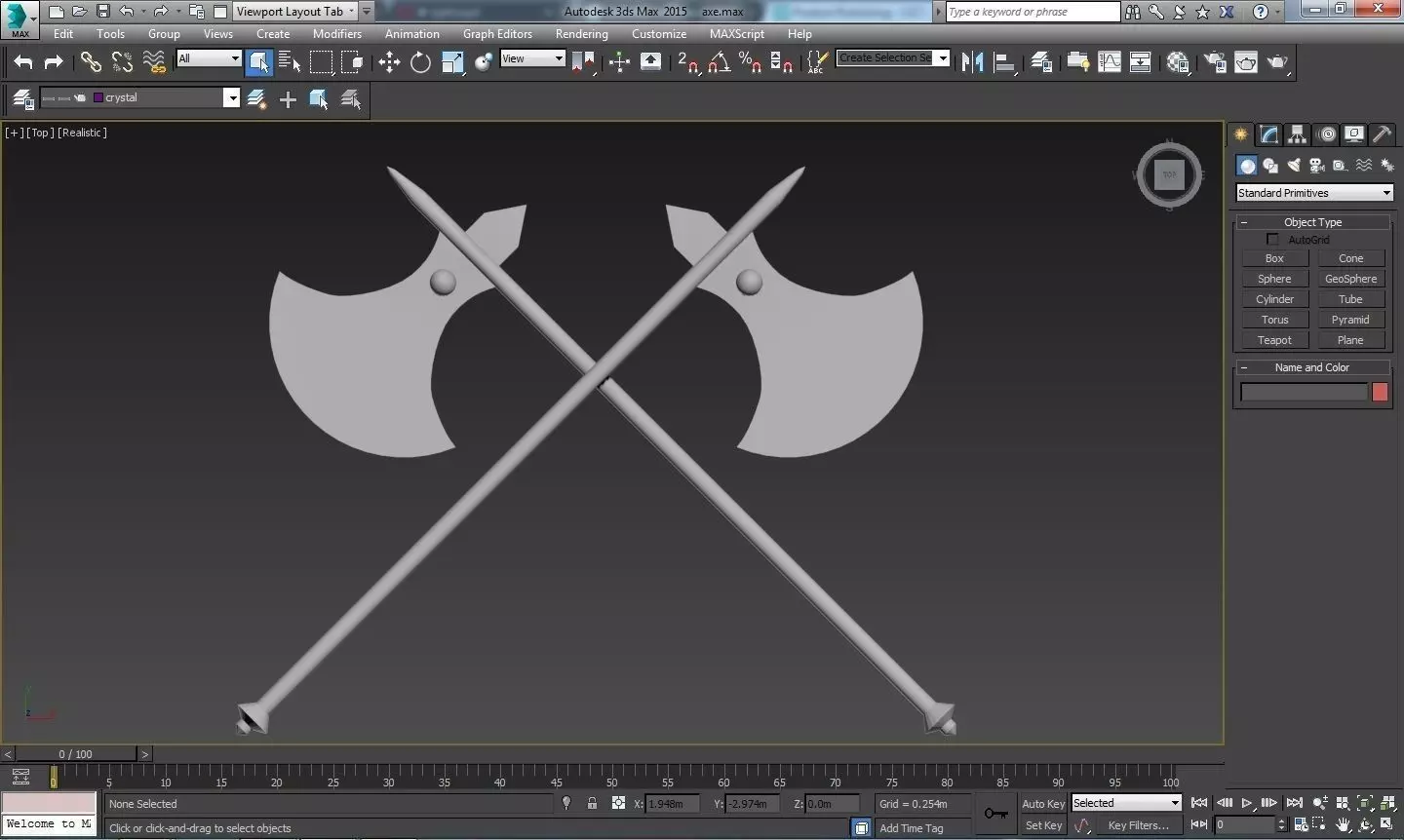Play the animation

pos(1247,803)
